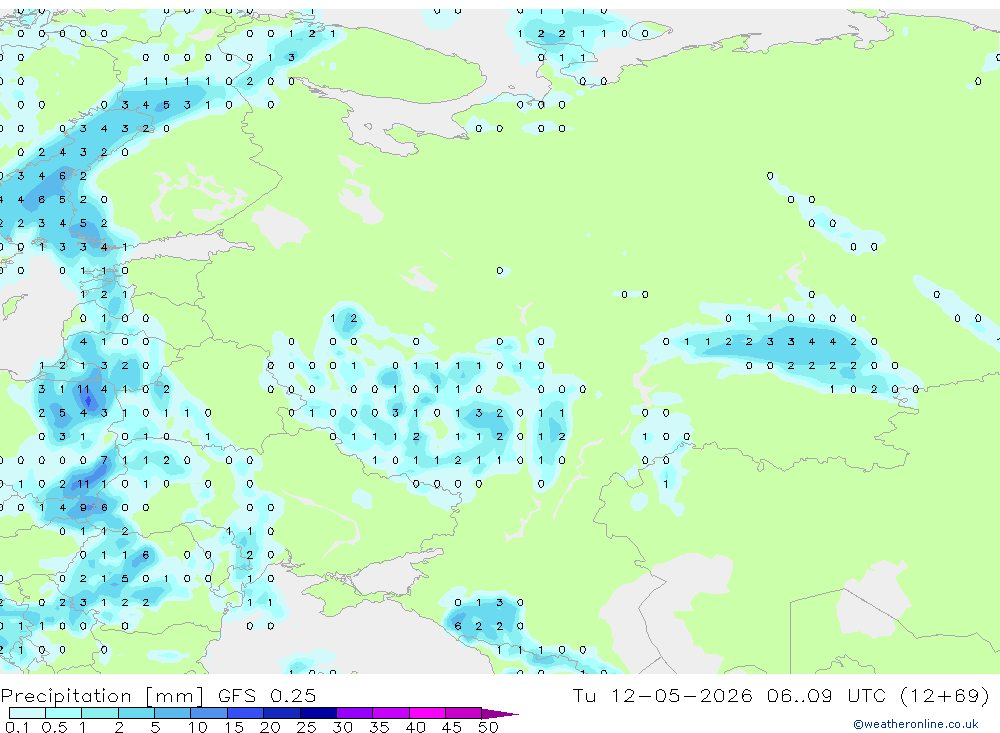Image resolution: width=1000 pixels, height=733 pixels.
Task: Click the legend swatch between 25 and 30
Action: pyautogui.click(x=318, y=713)
